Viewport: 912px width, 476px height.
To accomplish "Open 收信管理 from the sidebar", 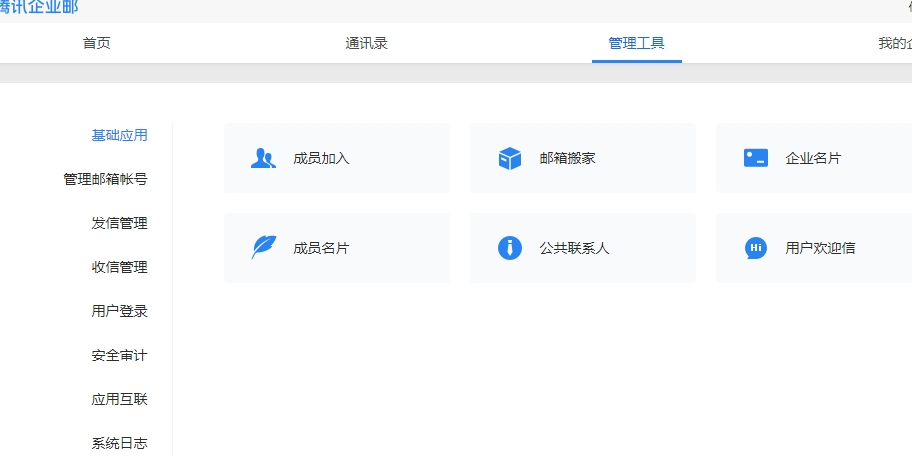I will (x=119, y=267).
